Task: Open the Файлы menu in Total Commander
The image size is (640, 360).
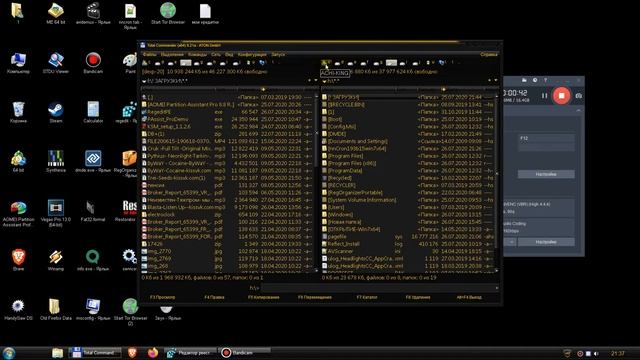Action: pos(149,54)
